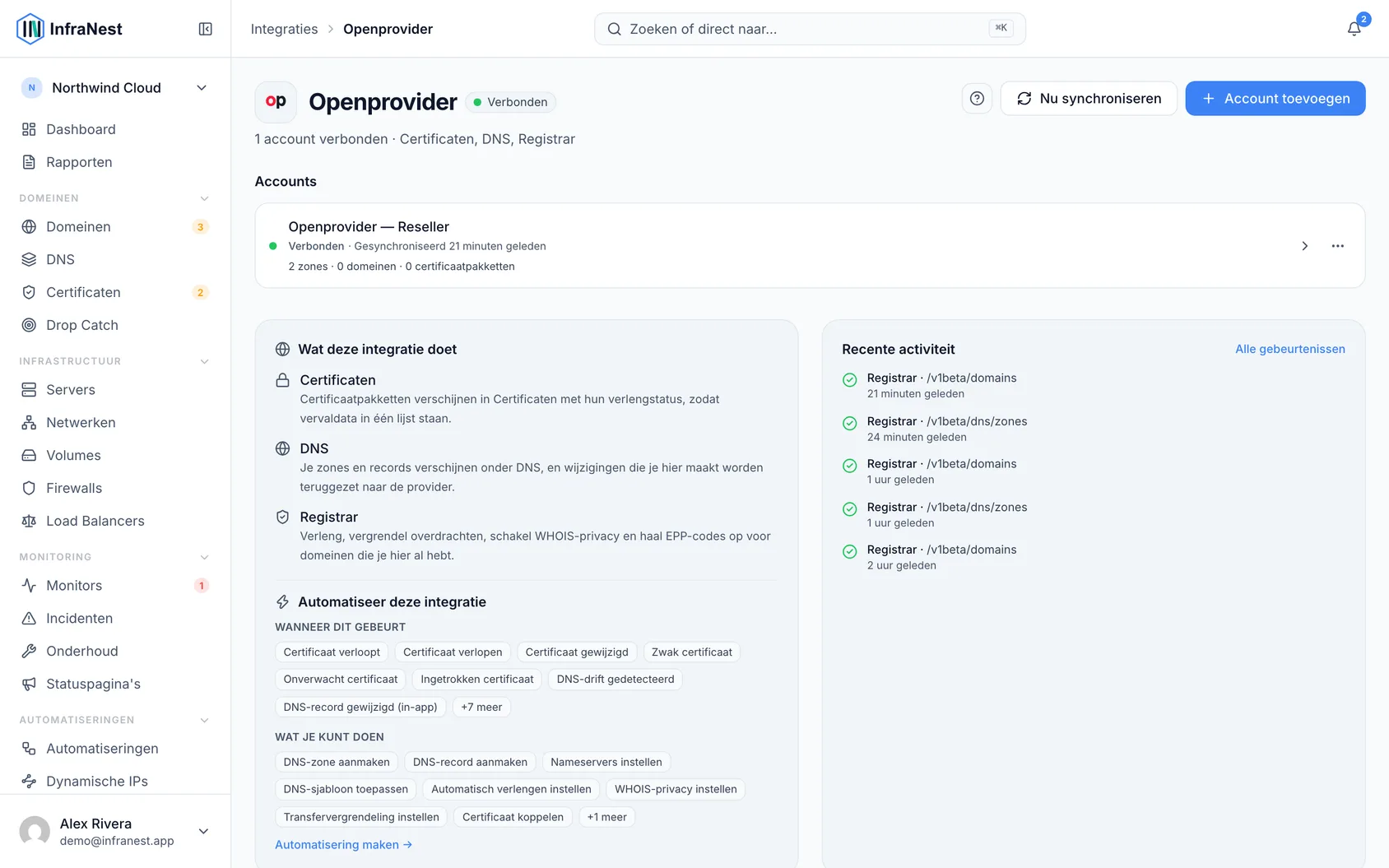Open the Registrar /v1beta/domains event from 21 minuten geleden
This screenshot has width=1389, height=868.
[941, 385]
